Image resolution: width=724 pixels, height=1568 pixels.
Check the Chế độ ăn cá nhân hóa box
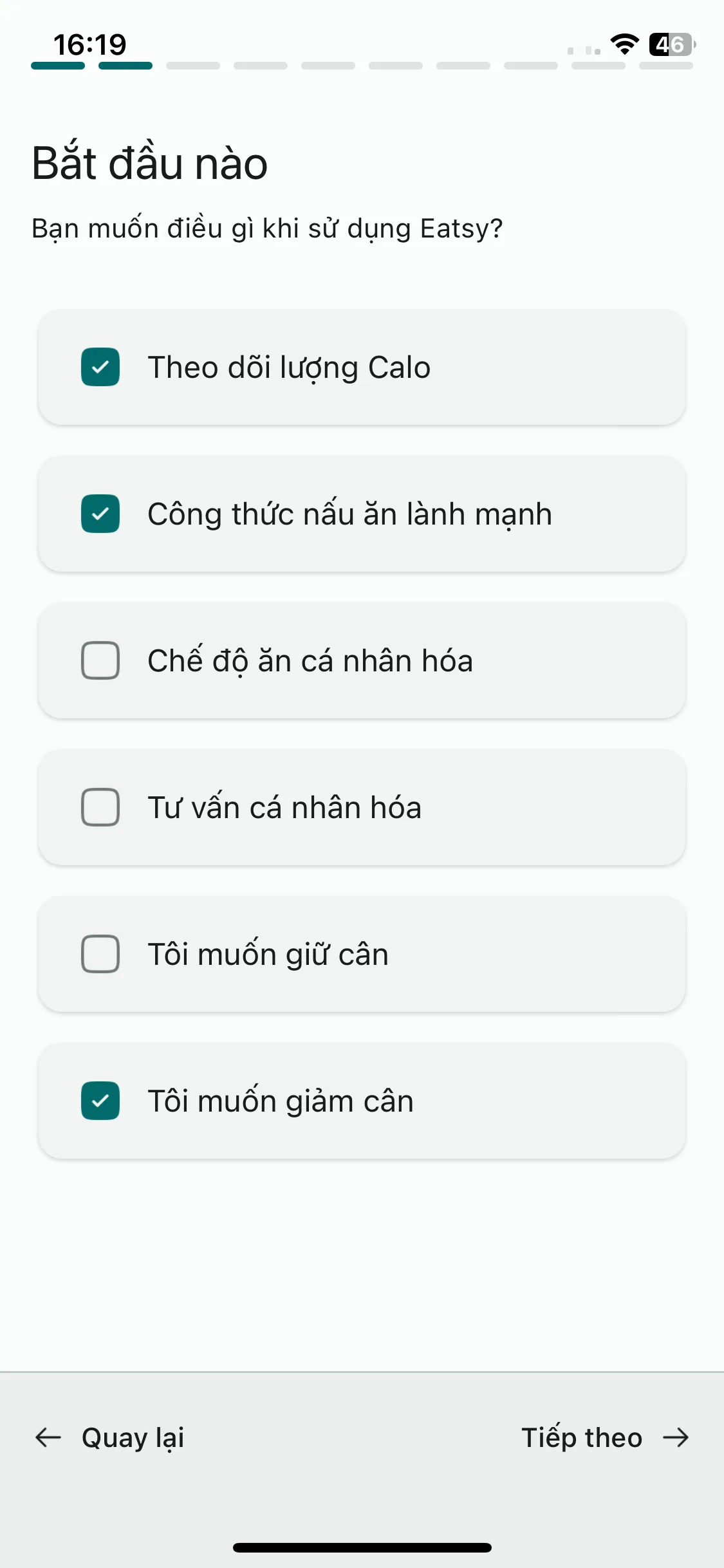(x=100, y=660)
